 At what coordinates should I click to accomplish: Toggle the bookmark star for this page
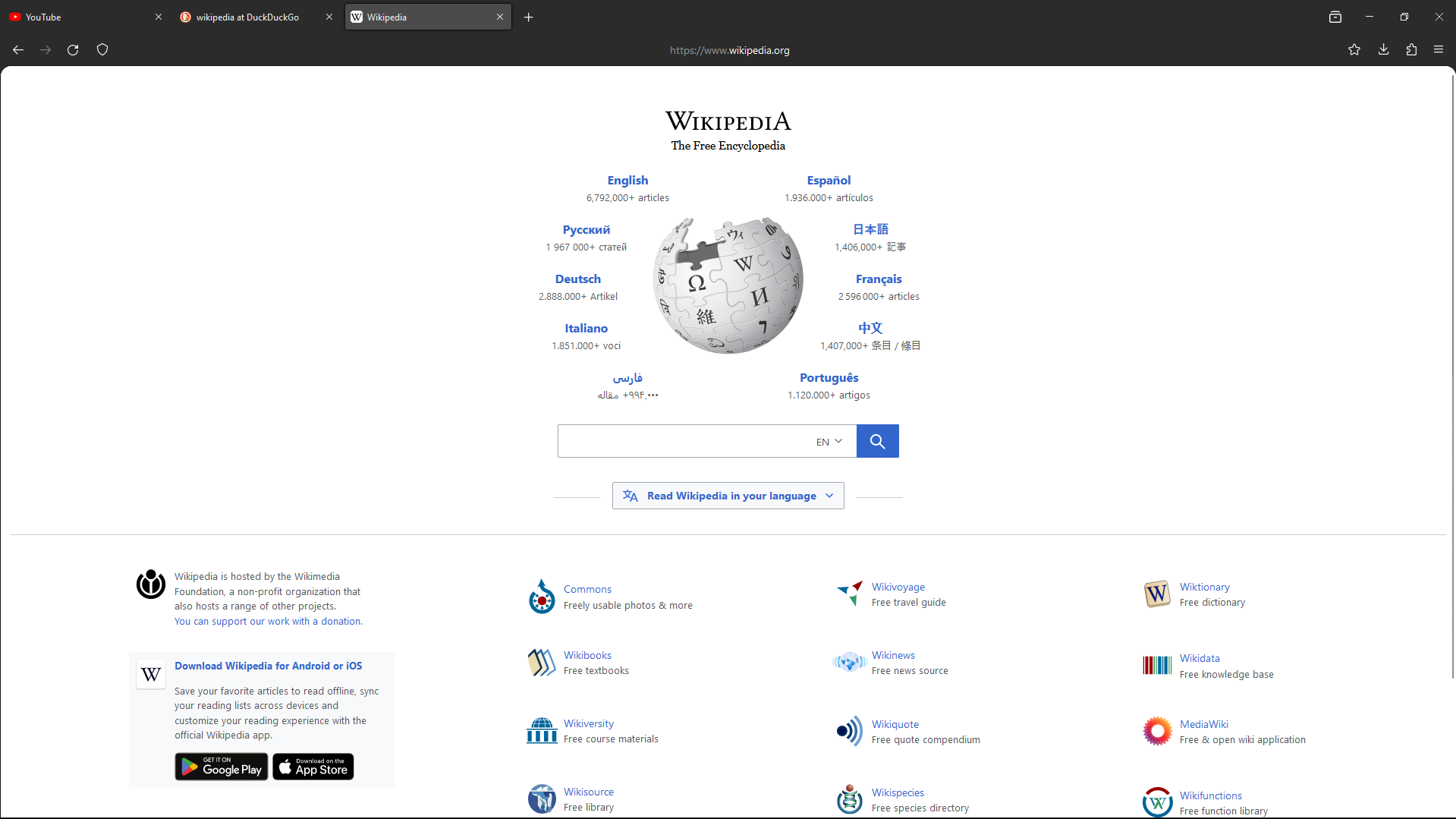(x=1354, y=49)
